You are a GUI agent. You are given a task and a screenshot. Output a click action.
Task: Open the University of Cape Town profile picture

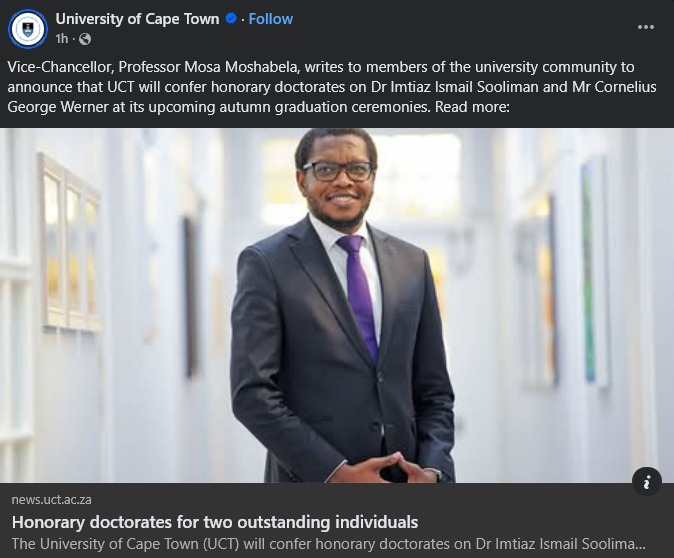click(x=28, y=29)
